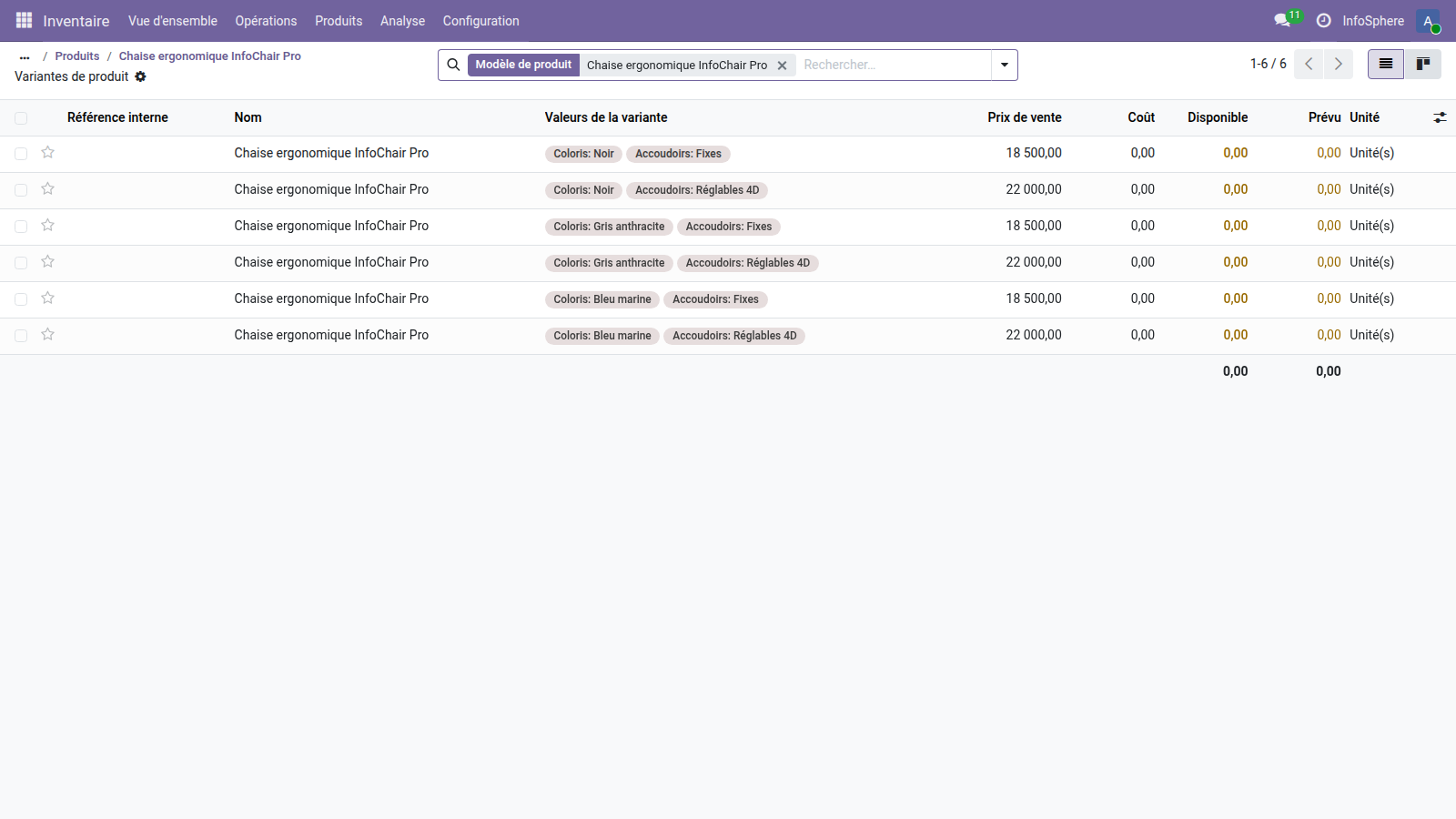Open the activities clock icon
1456x819 pixels.
tap(1323, 20)
